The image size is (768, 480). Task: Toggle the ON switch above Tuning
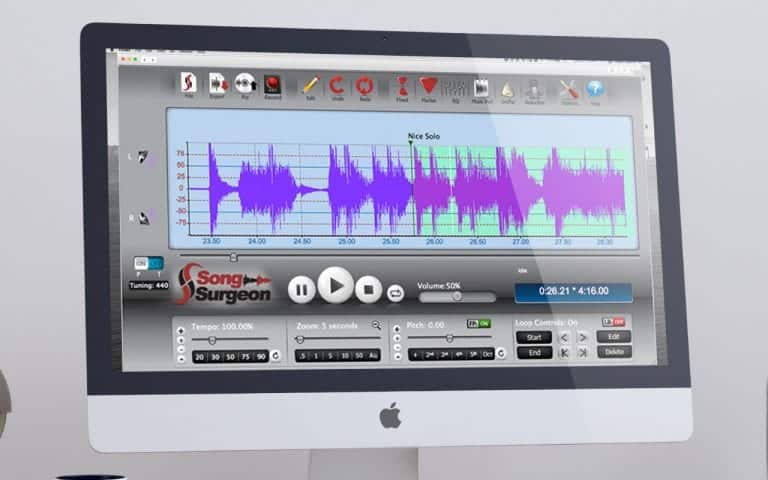148,263
